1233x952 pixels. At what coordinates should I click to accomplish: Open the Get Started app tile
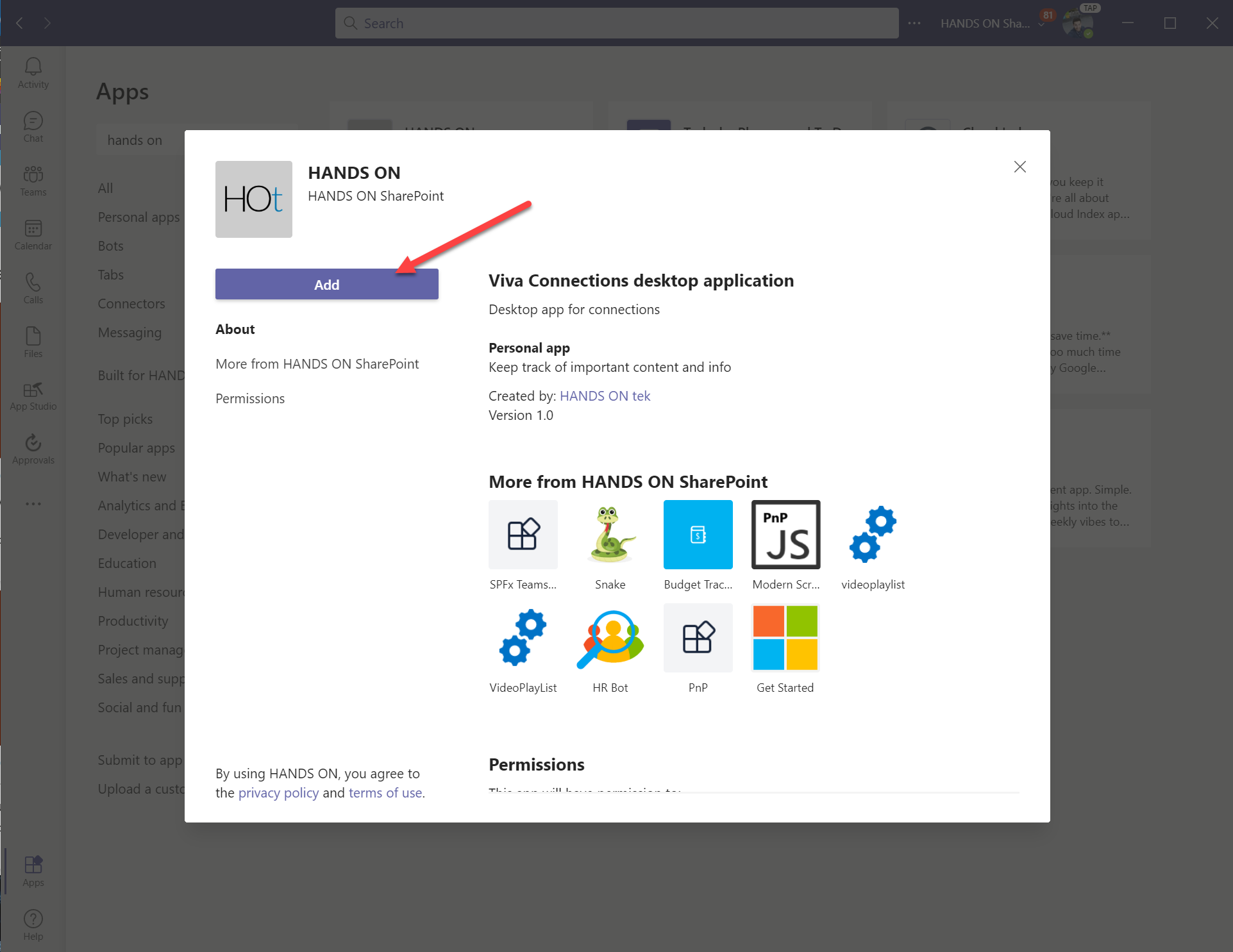[x=785, y=638]
